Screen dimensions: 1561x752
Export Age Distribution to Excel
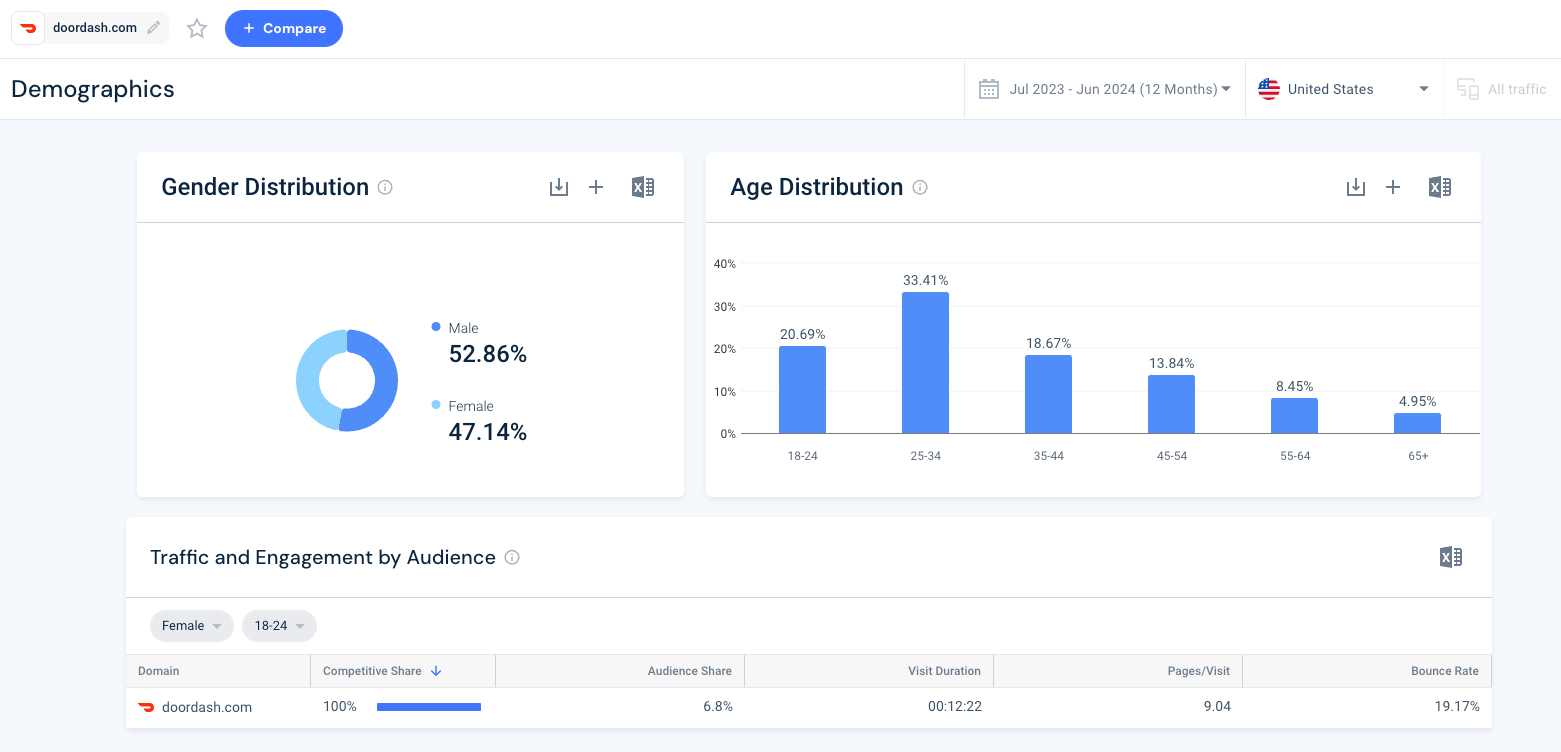[x=1440, y=187]
